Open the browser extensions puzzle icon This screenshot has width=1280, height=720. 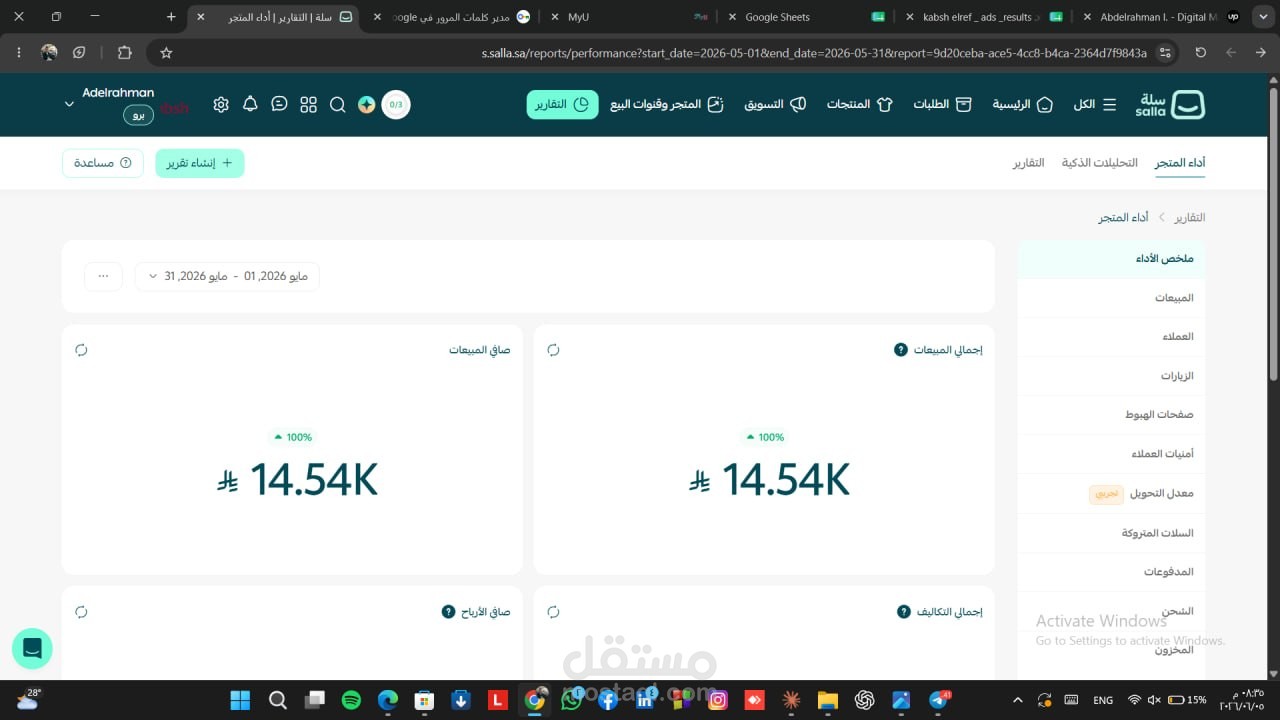[x=124, y=52]
